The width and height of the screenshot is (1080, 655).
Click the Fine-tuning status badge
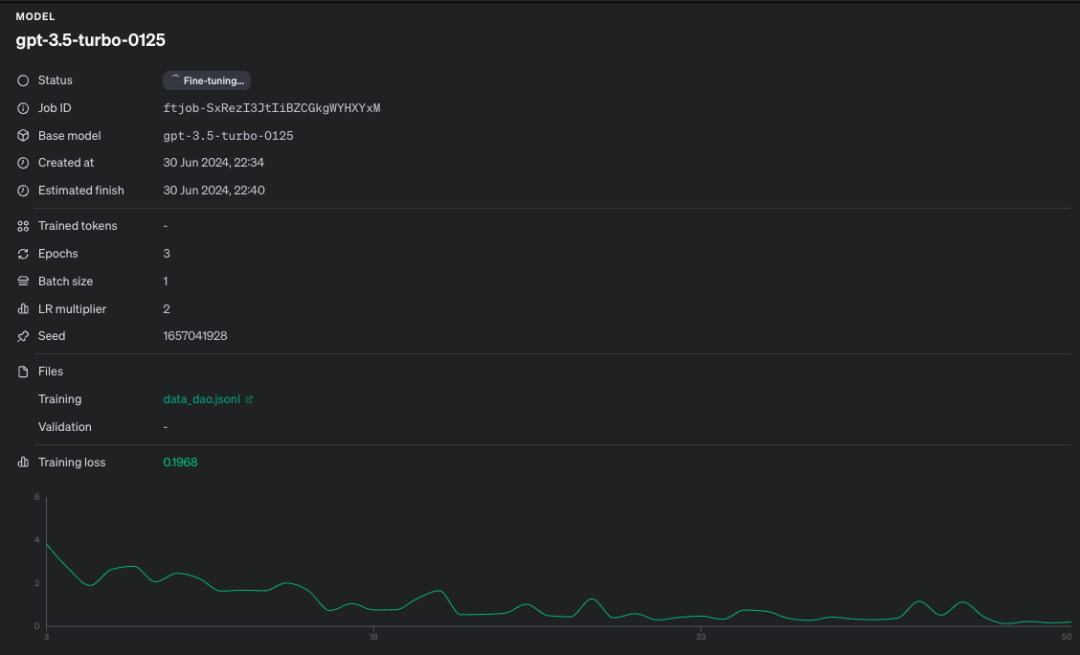click(x=206, y=80)
